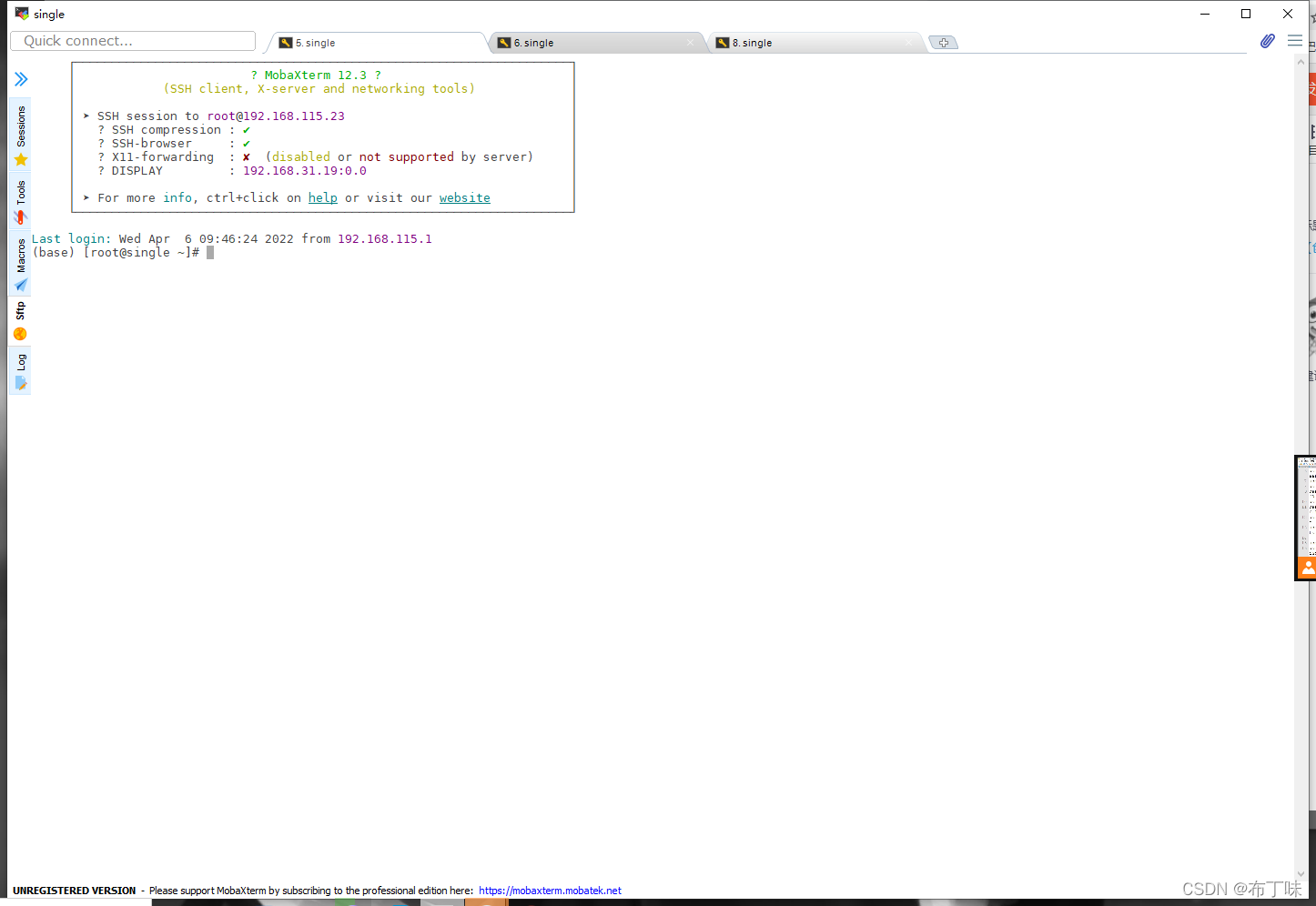Close the '6. single' tab
Image resolution: width=1316 pixels, height=906 pixels.
coord(691,43)
